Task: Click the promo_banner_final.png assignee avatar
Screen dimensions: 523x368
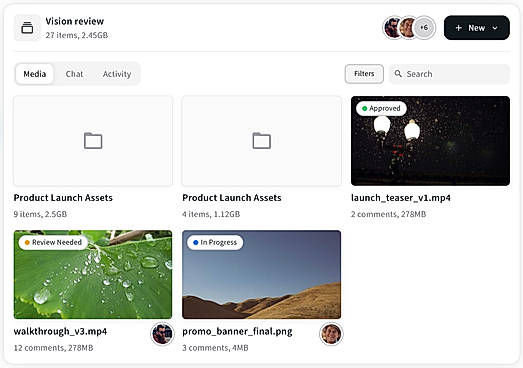Action: [x=331, y=334]
